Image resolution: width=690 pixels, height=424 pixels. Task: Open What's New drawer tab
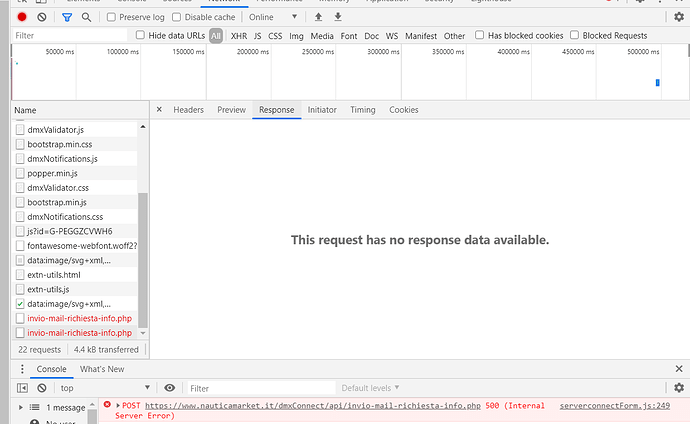[102, 369]
